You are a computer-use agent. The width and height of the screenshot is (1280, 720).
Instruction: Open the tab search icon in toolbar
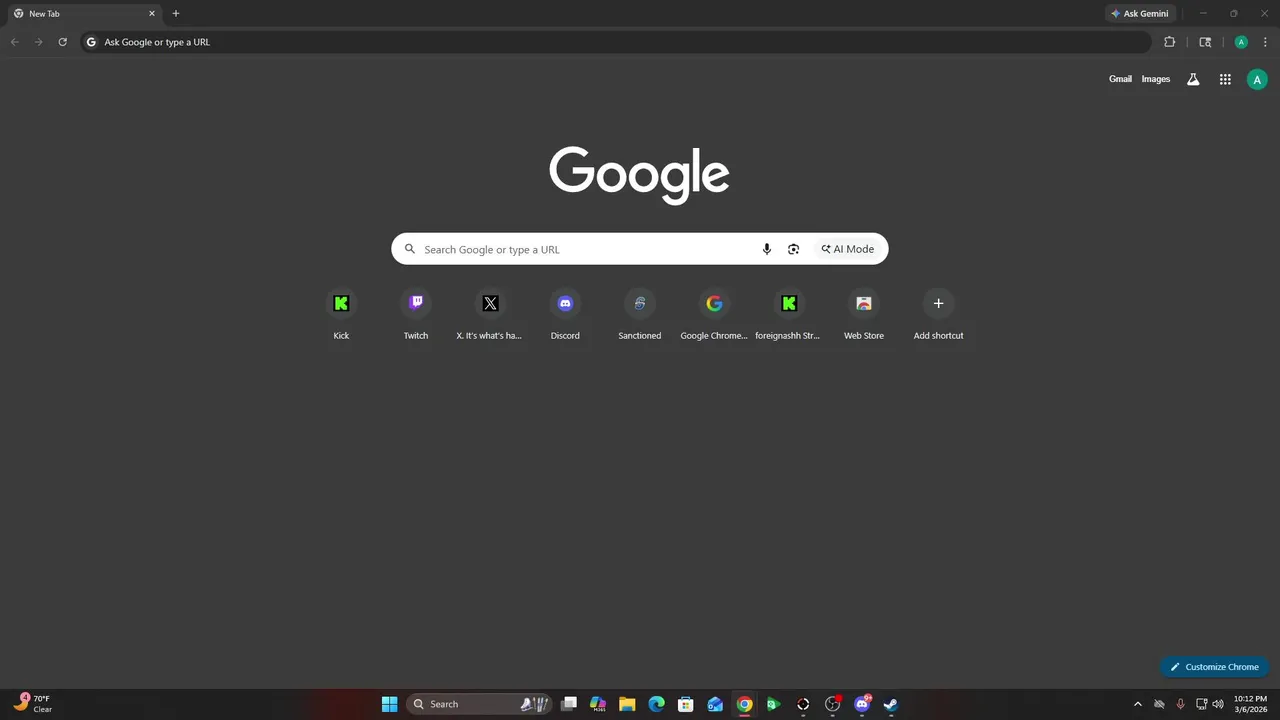click(x=1205, y=42)
